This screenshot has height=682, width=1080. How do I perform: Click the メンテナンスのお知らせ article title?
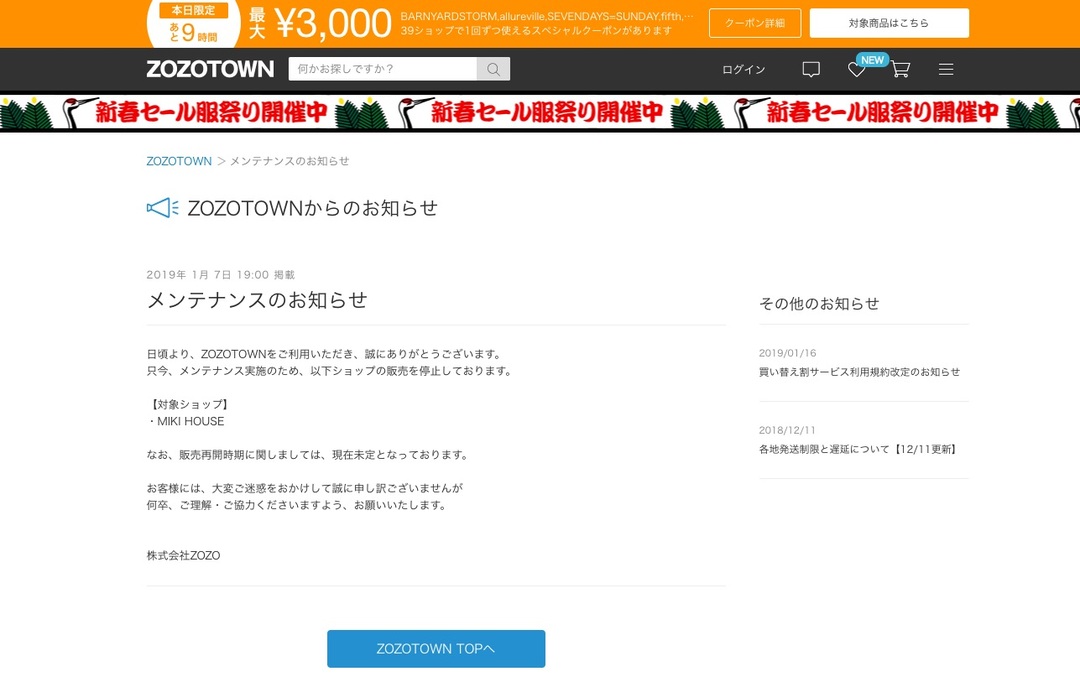click(257, 300)
